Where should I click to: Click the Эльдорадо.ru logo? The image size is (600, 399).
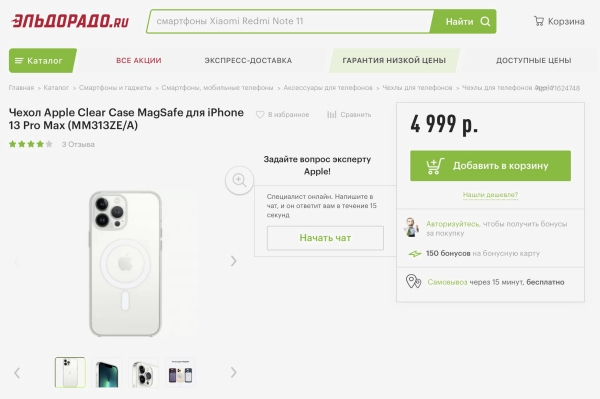(x=70, y=21)
